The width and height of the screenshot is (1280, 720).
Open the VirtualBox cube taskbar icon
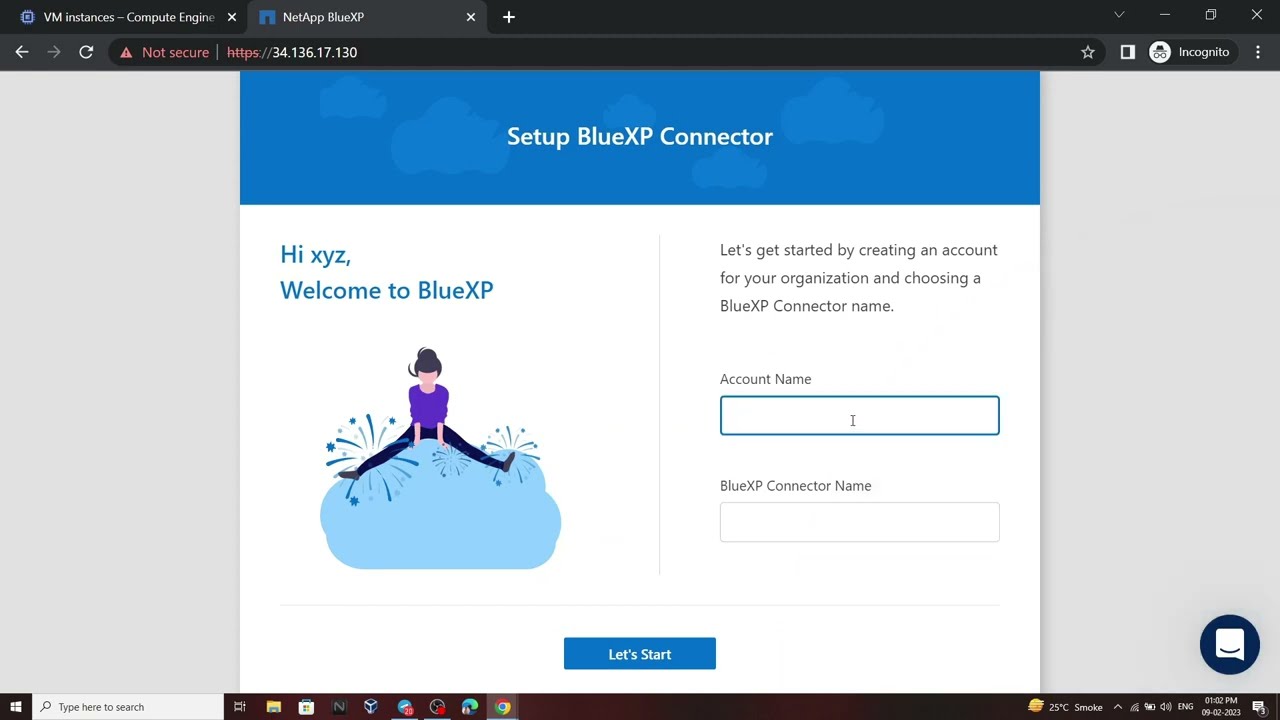(x=371, y=707)
